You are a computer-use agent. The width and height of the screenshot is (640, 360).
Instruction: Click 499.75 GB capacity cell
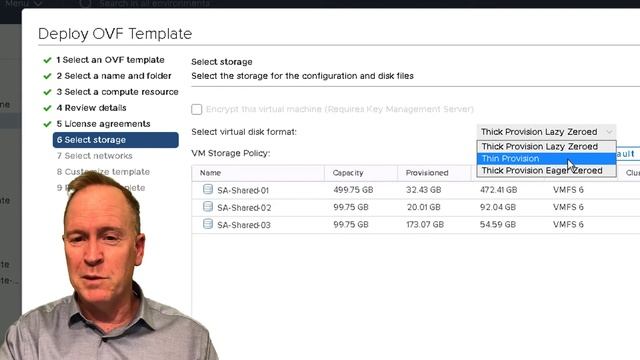(353, 190)
